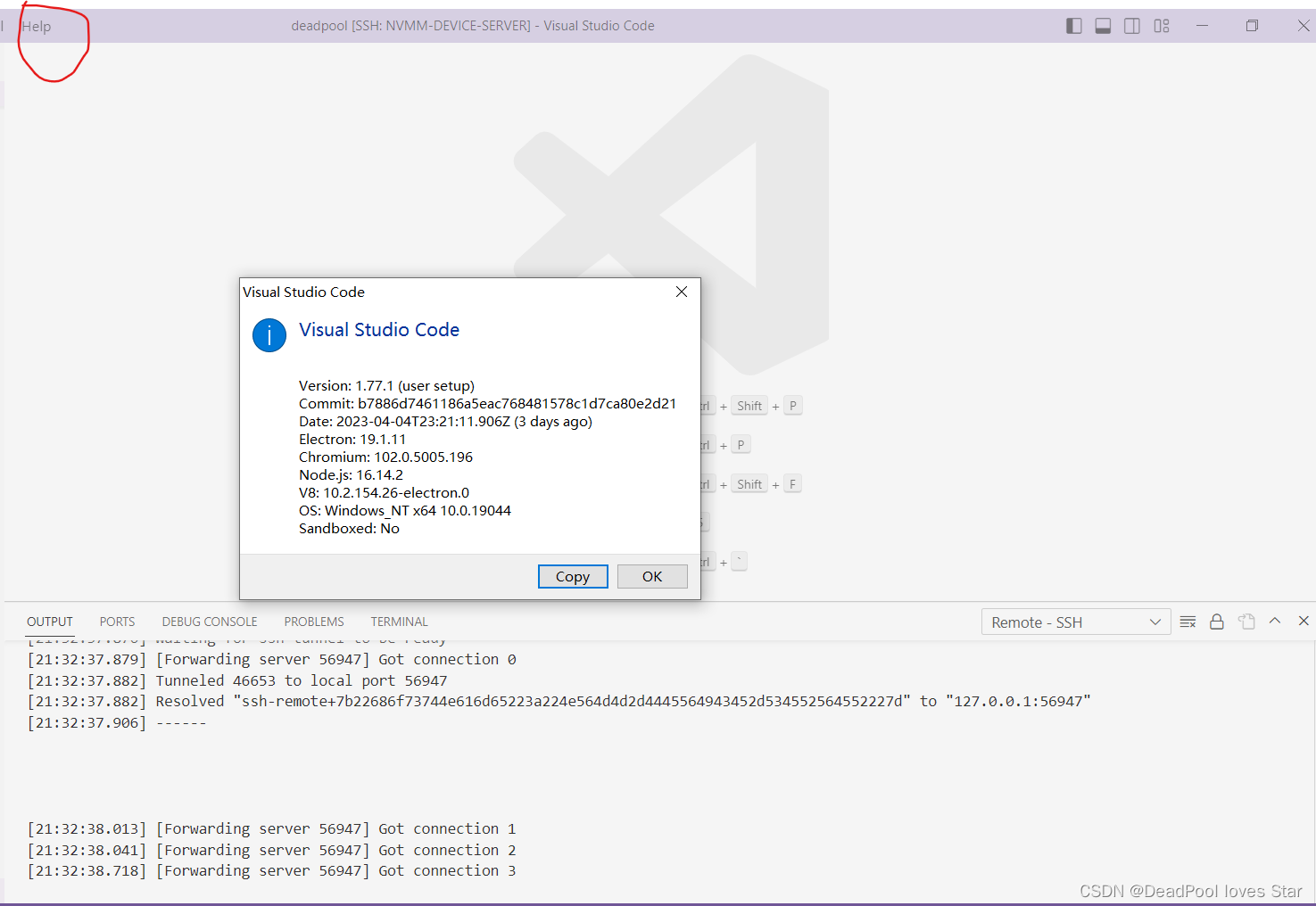Click the Electron: 19.1.11 line

point(352,439)
